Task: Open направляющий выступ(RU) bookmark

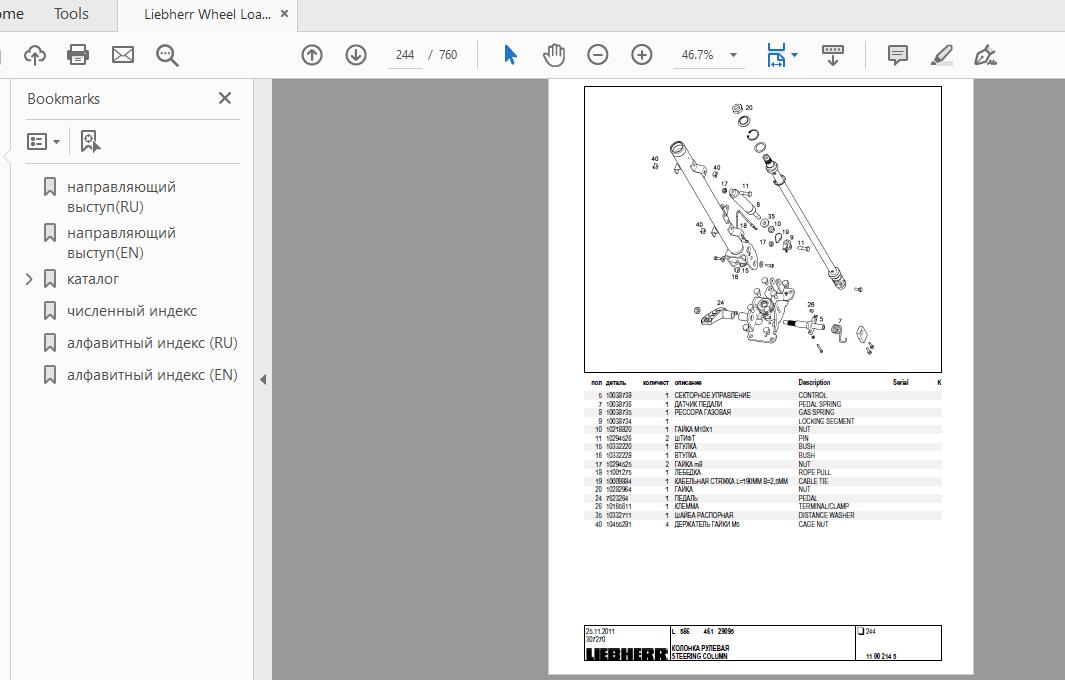Action: tap(121, 196)
